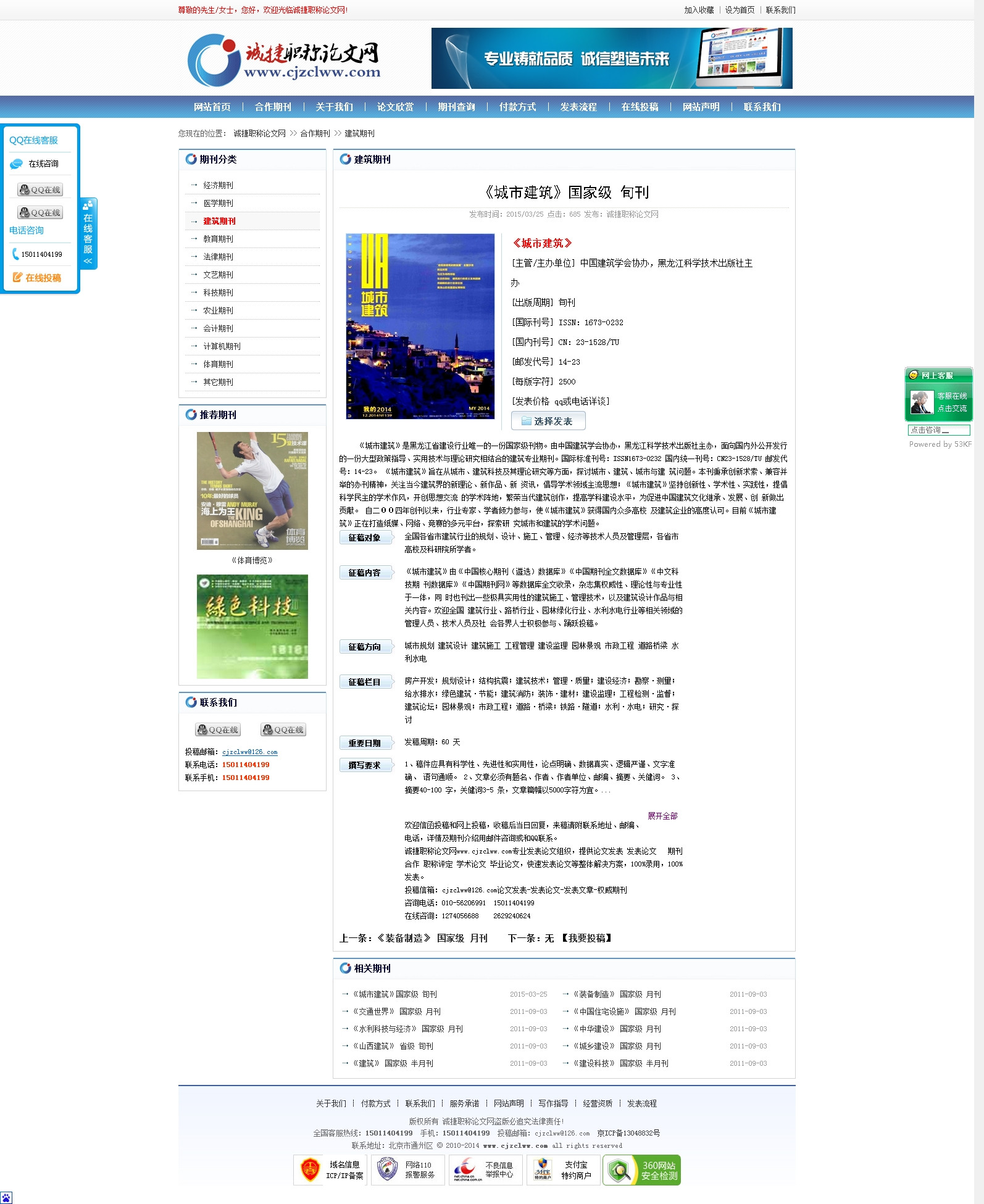Open related journal 《建设科技》 半月刊
Viewport: 984px width, 1204px height.
click(x=620, y=1063)
